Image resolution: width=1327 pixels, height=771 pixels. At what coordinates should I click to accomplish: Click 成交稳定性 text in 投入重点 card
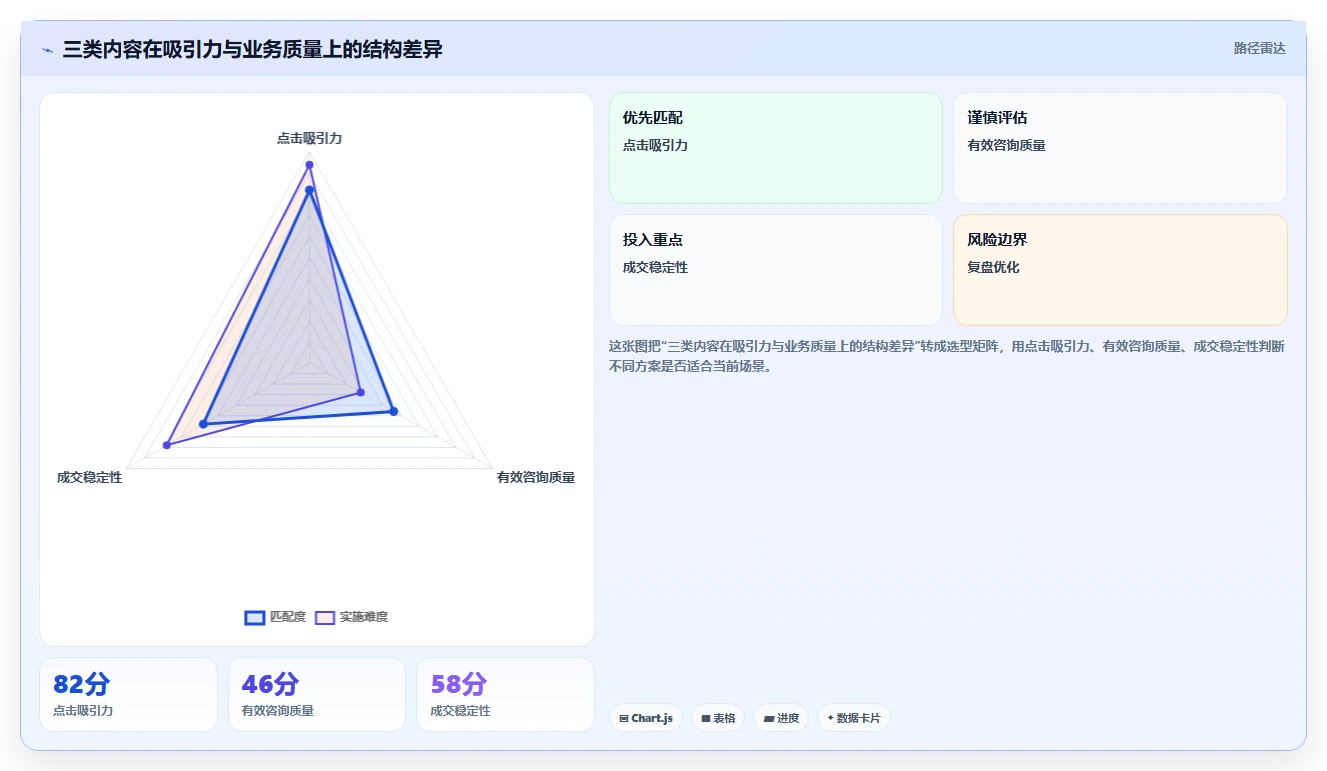656,267
